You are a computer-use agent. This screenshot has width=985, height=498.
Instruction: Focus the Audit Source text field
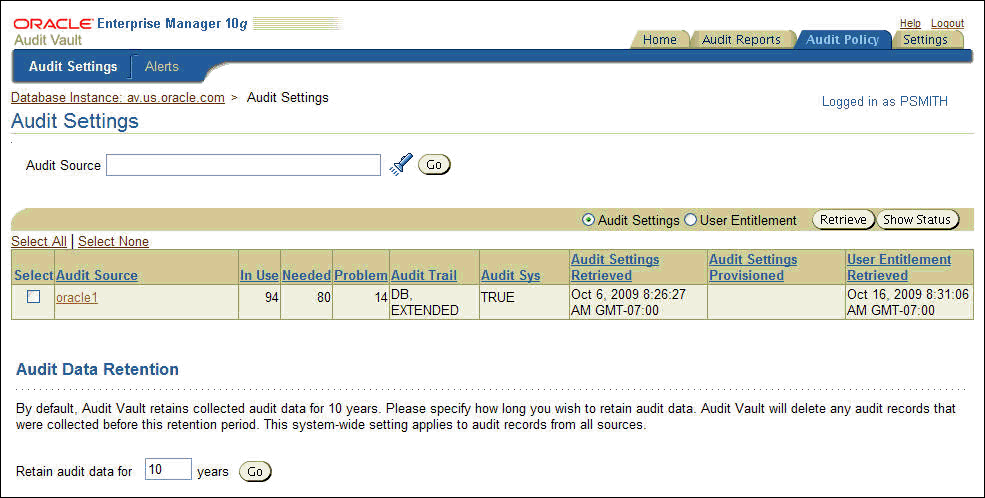(x=243, y=165)
